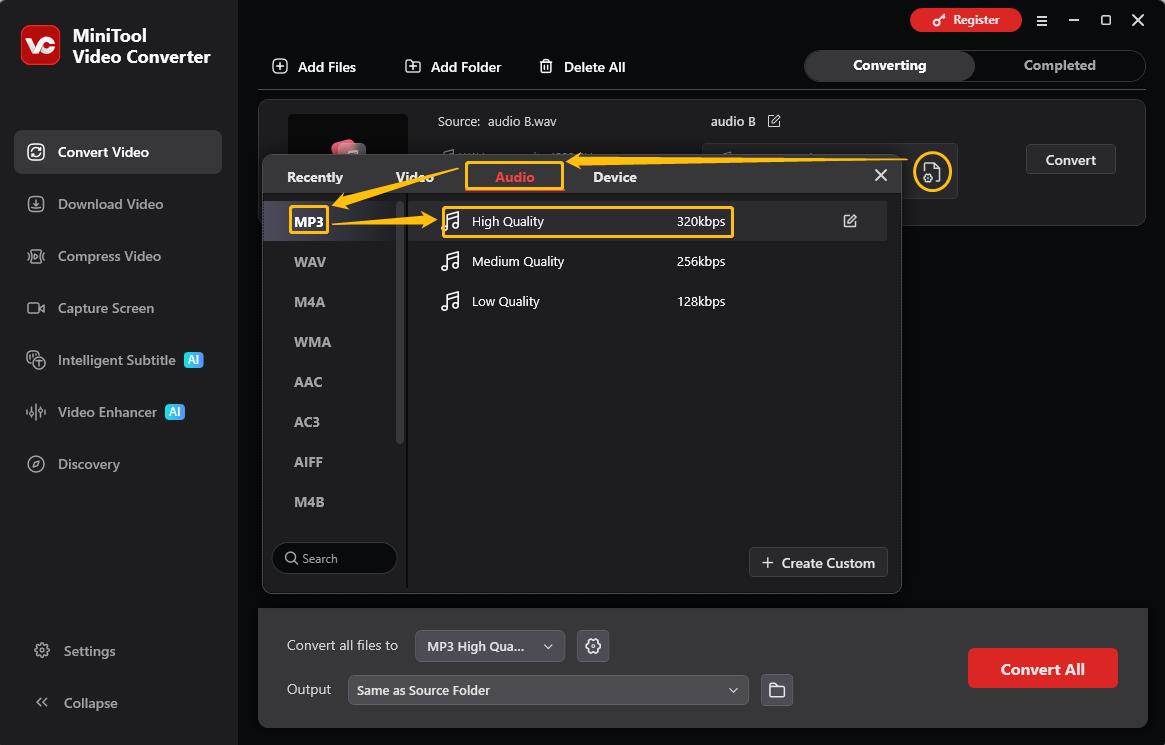This screenshot has width=1165, height=745.
Task: Open Settings in the sidebar
Action: (75, 651)
